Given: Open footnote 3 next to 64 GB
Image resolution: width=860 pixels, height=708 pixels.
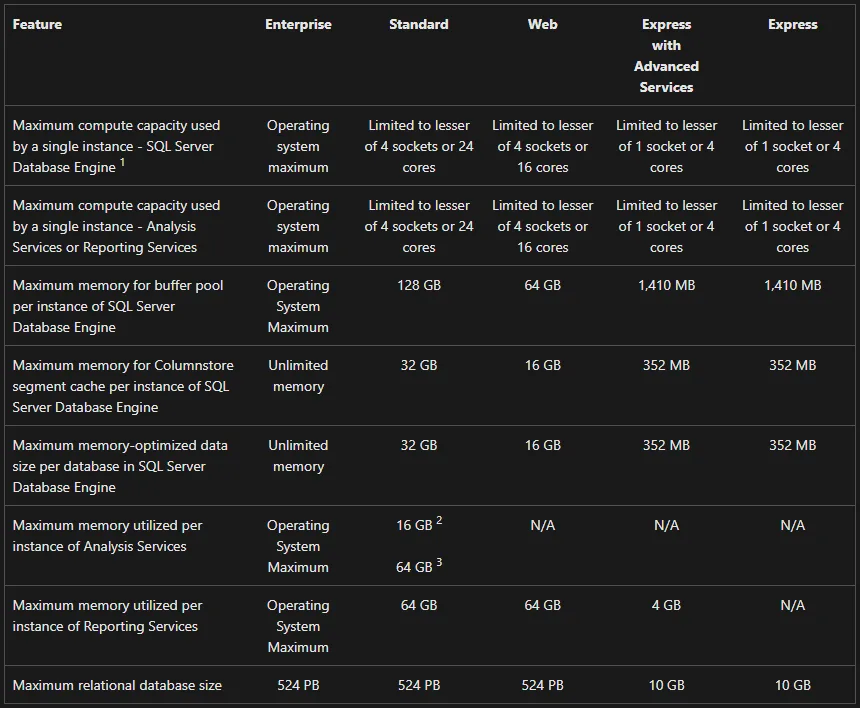Looking at the screenshot, I should 439,562.
